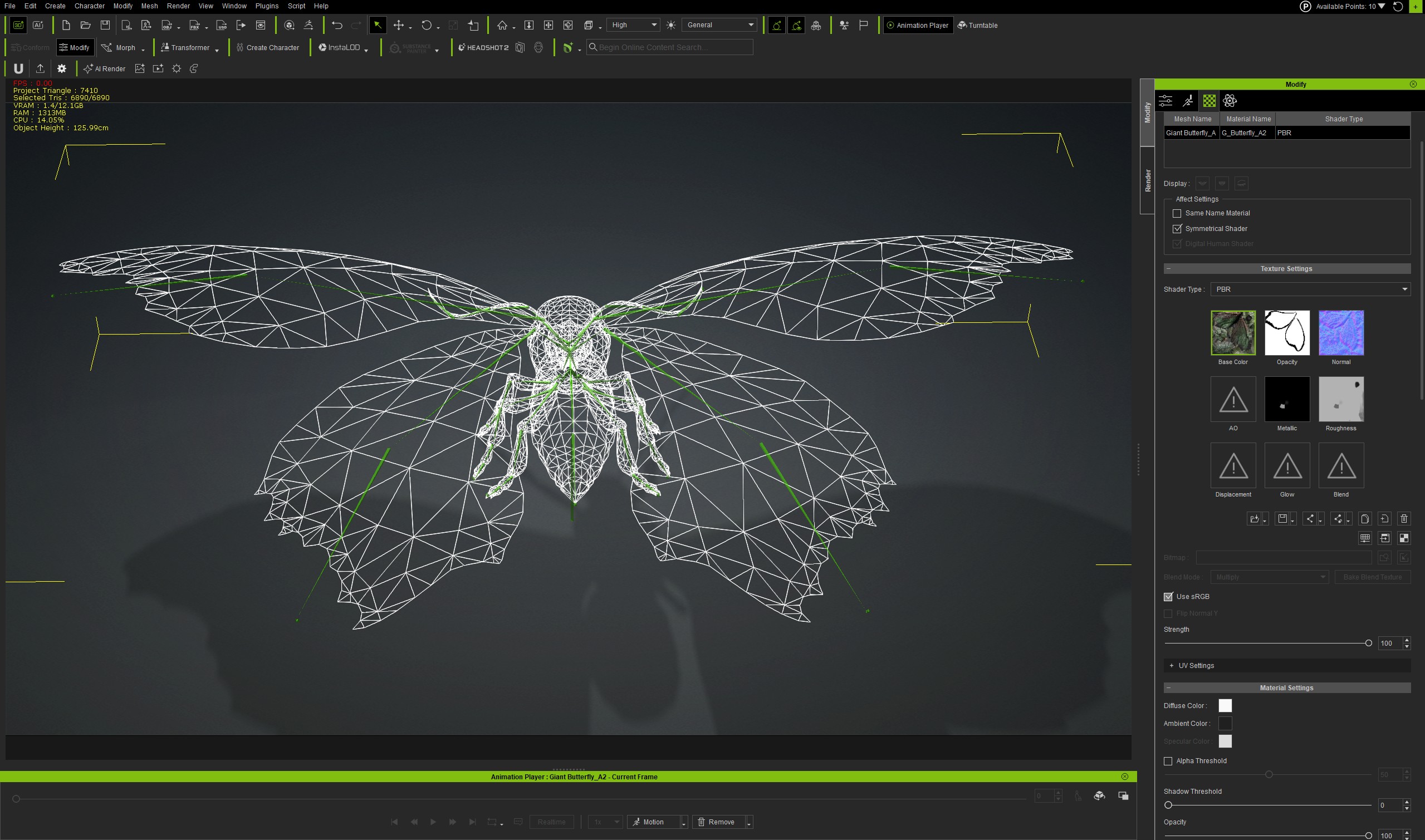Open the Headshot 2 plugin

483,47
